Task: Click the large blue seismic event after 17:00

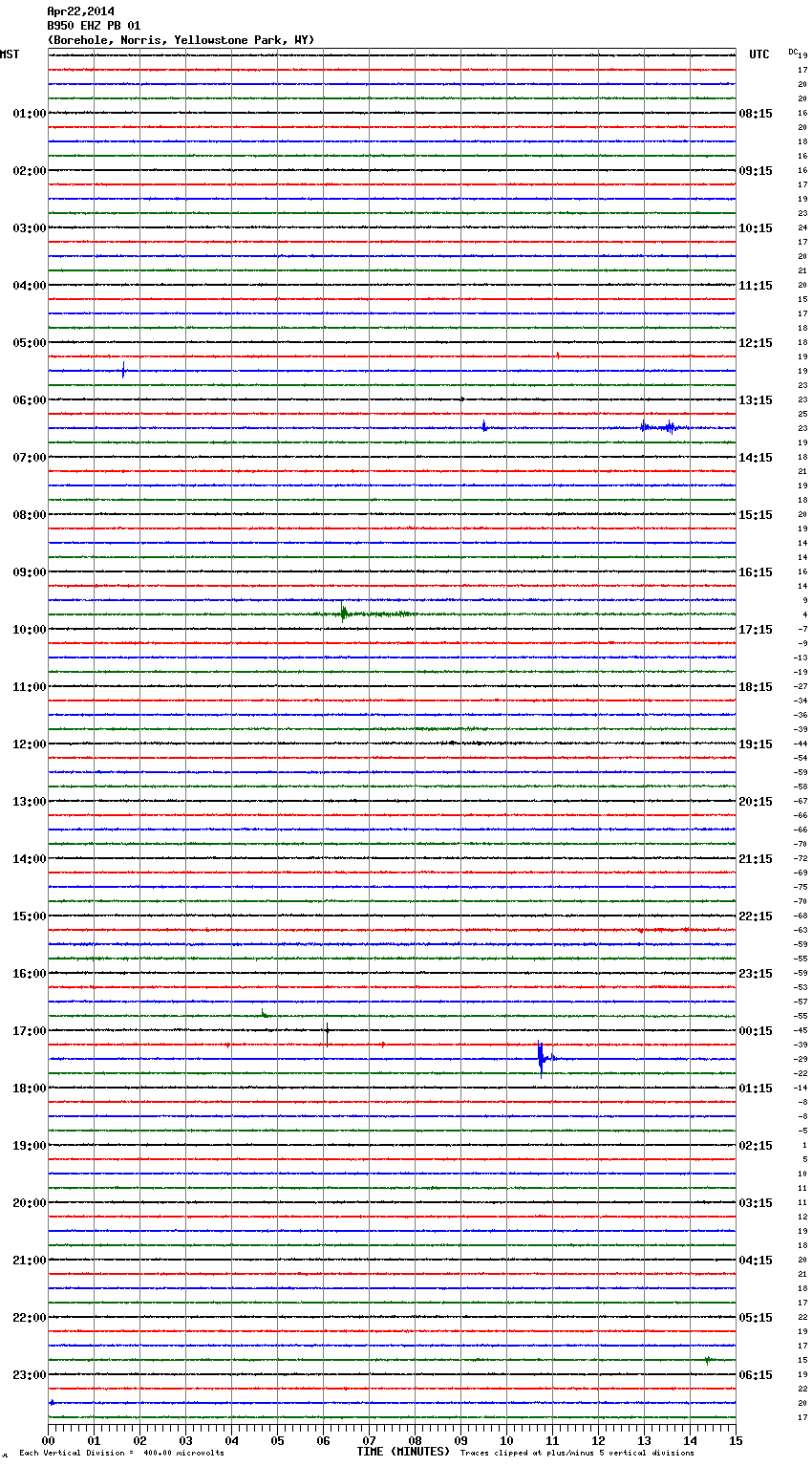Action: pos(542,1058)
